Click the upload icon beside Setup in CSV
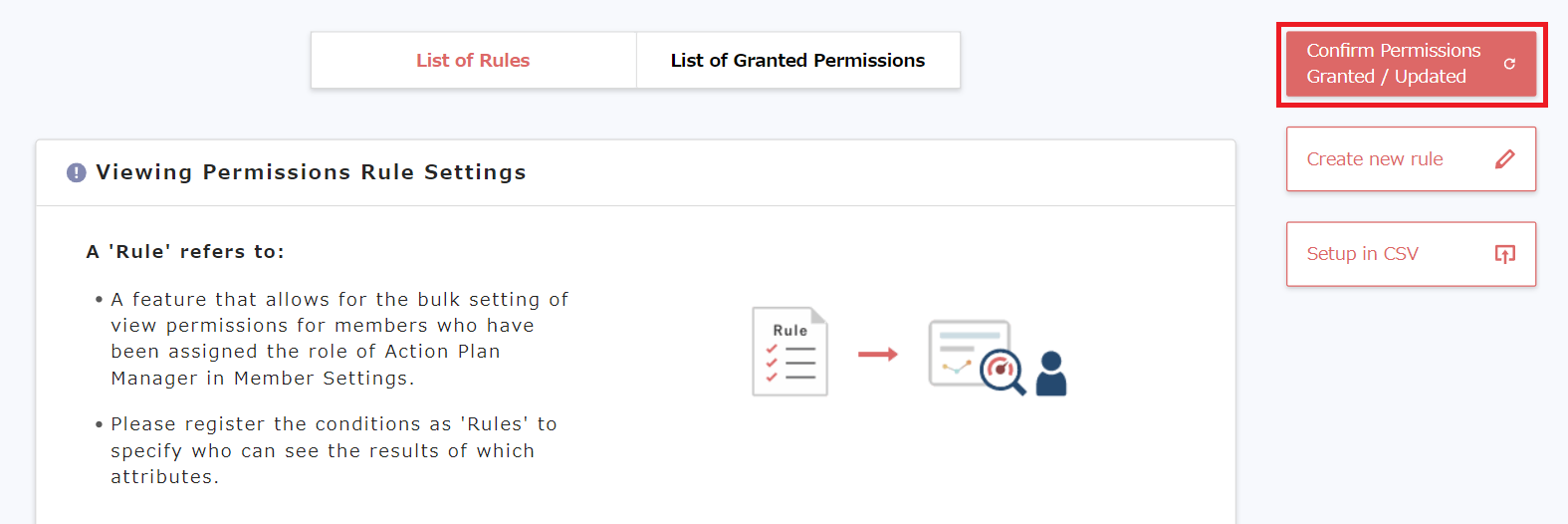 click(1505, 254)
